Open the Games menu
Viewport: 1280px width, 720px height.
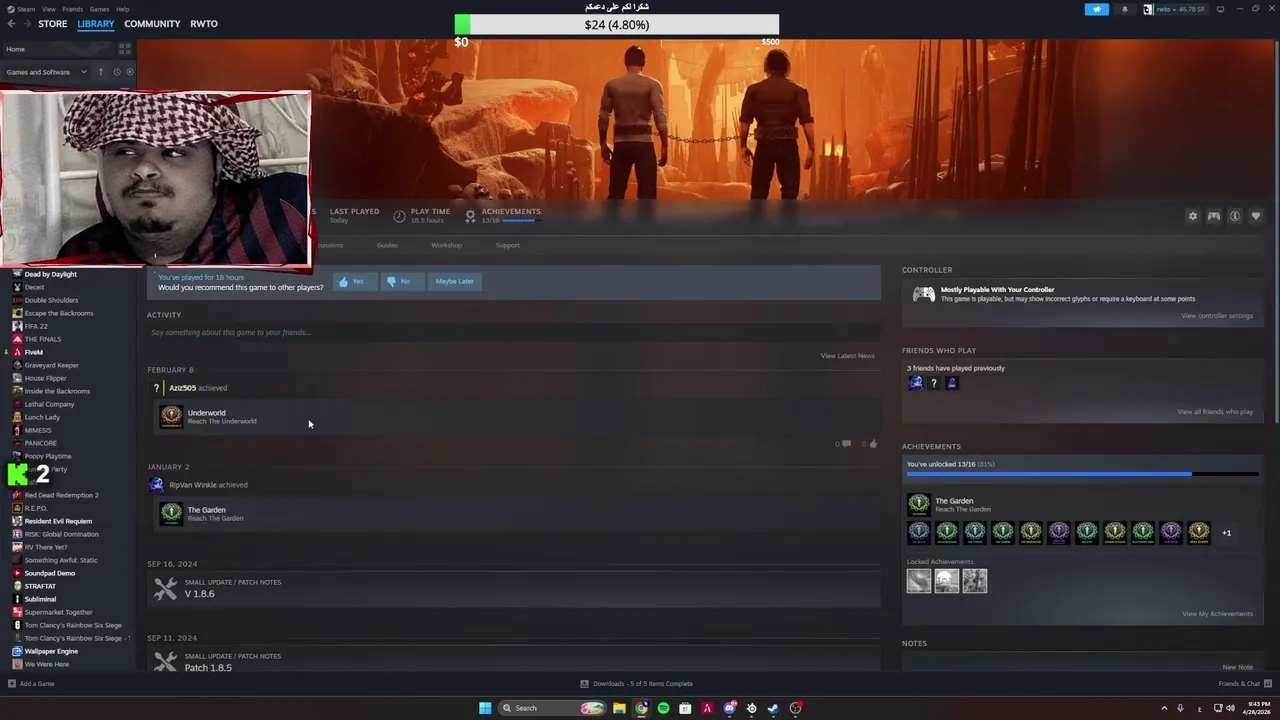pyautogui.click(x=99, y=9)
